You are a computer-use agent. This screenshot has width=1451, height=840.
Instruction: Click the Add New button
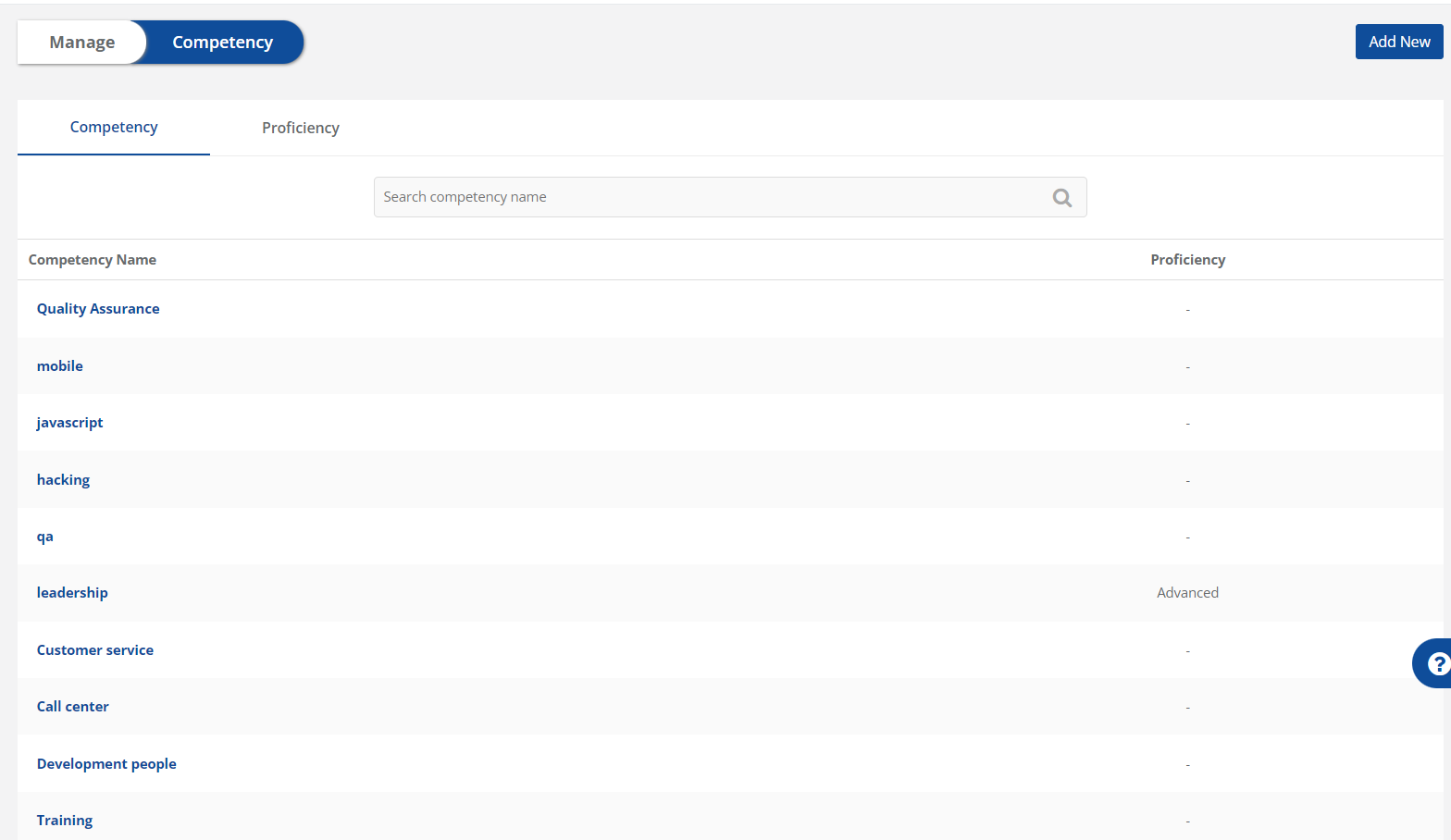[x=1399, y=42]
